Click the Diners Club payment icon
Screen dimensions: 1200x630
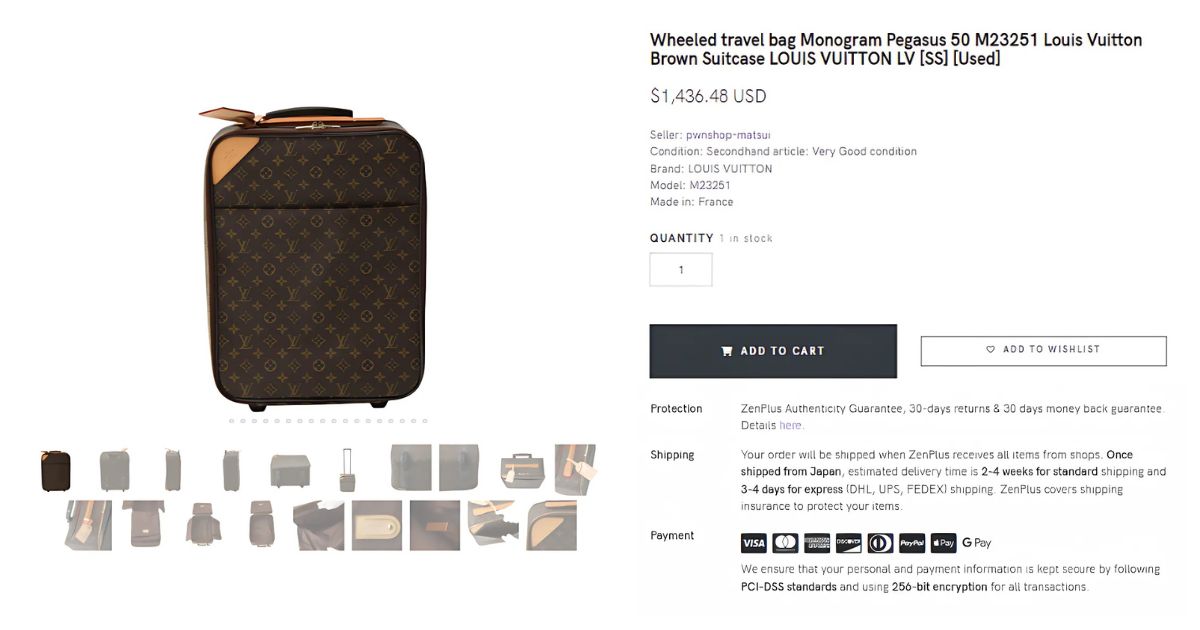[x=880, y=543]
